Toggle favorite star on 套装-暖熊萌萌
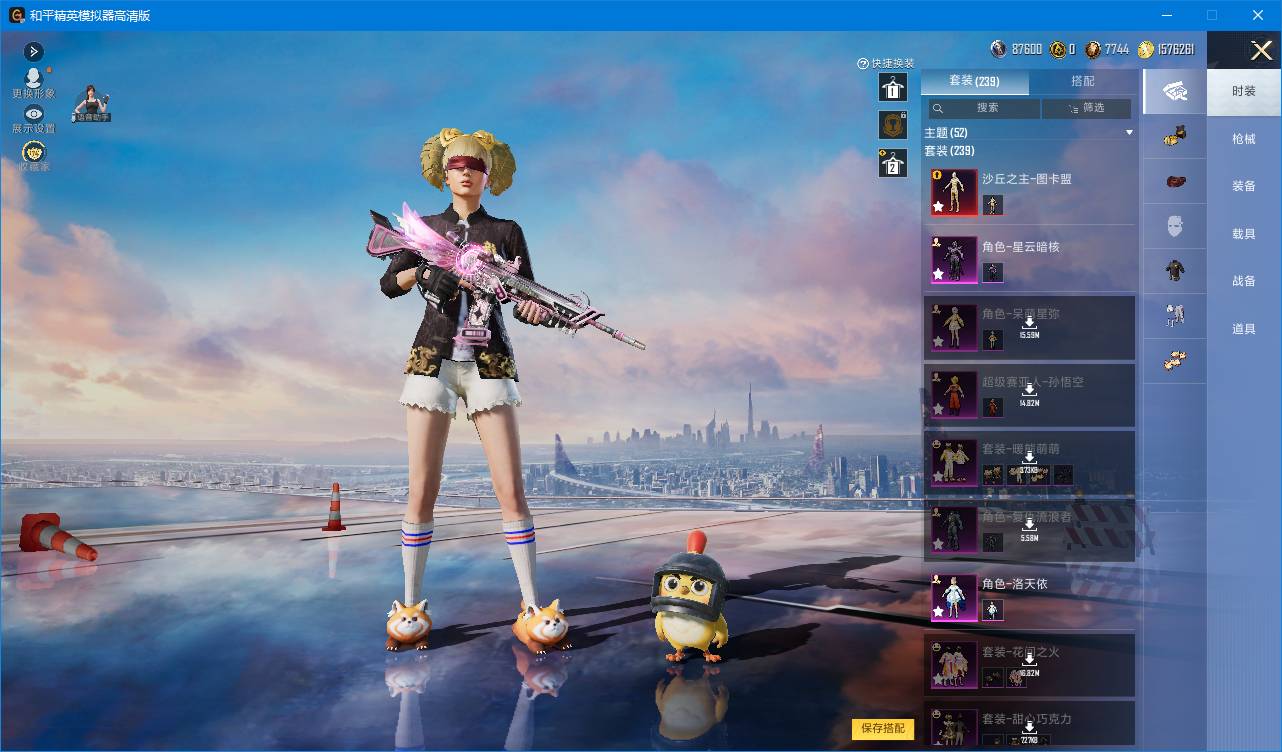1282x752 pixels. pos(938,477)
